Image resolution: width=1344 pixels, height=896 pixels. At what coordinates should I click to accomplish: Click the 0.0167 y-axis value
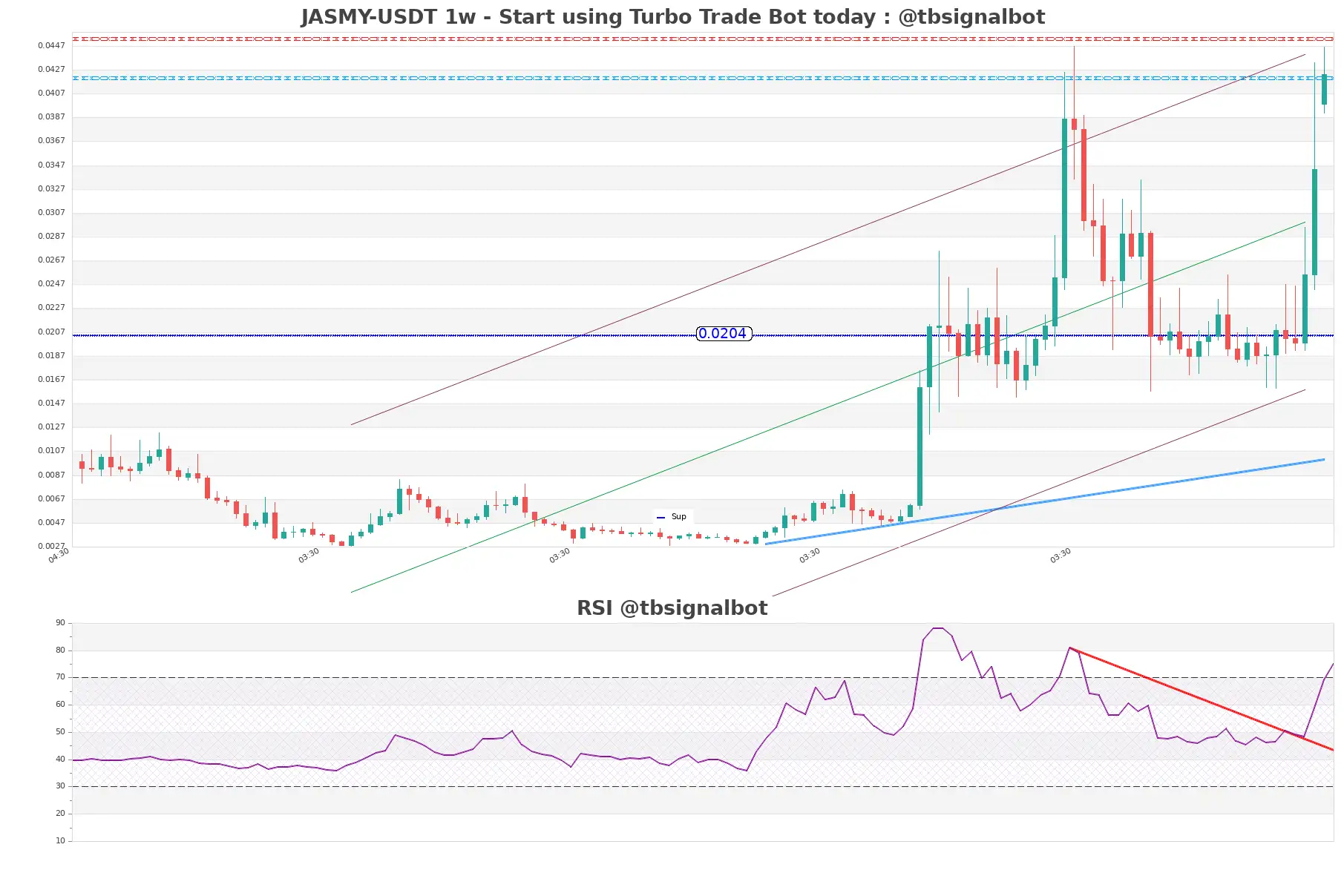[51, 379]
